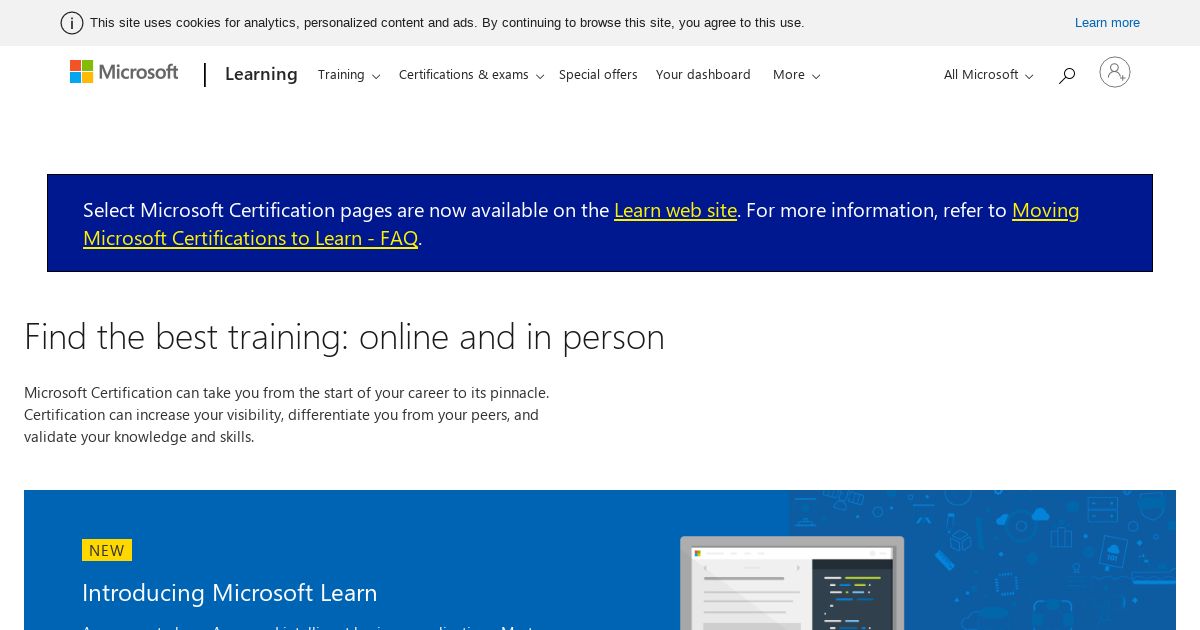Click the laptop illustration in banner
This screenshot has height=630, width=1200.
(792, 584)
